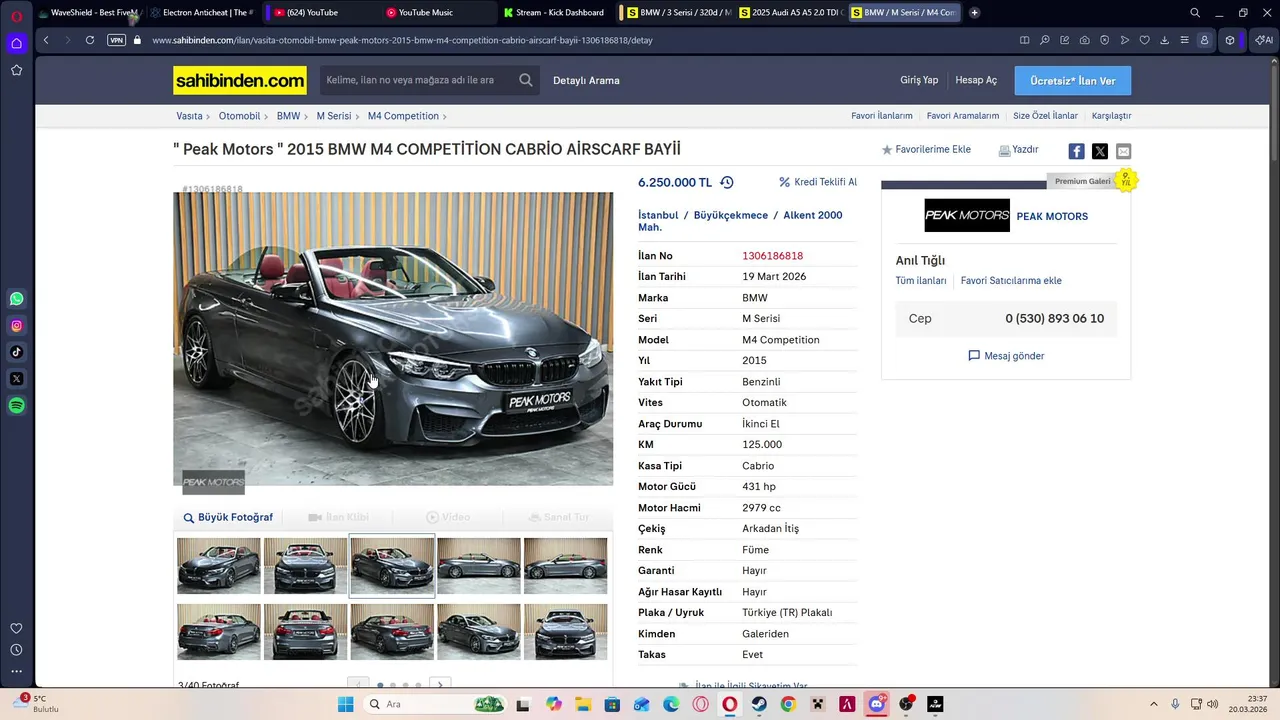Switch to Stream - Kick Dashboard tab
1280x720 pixels.
(556, 12)
